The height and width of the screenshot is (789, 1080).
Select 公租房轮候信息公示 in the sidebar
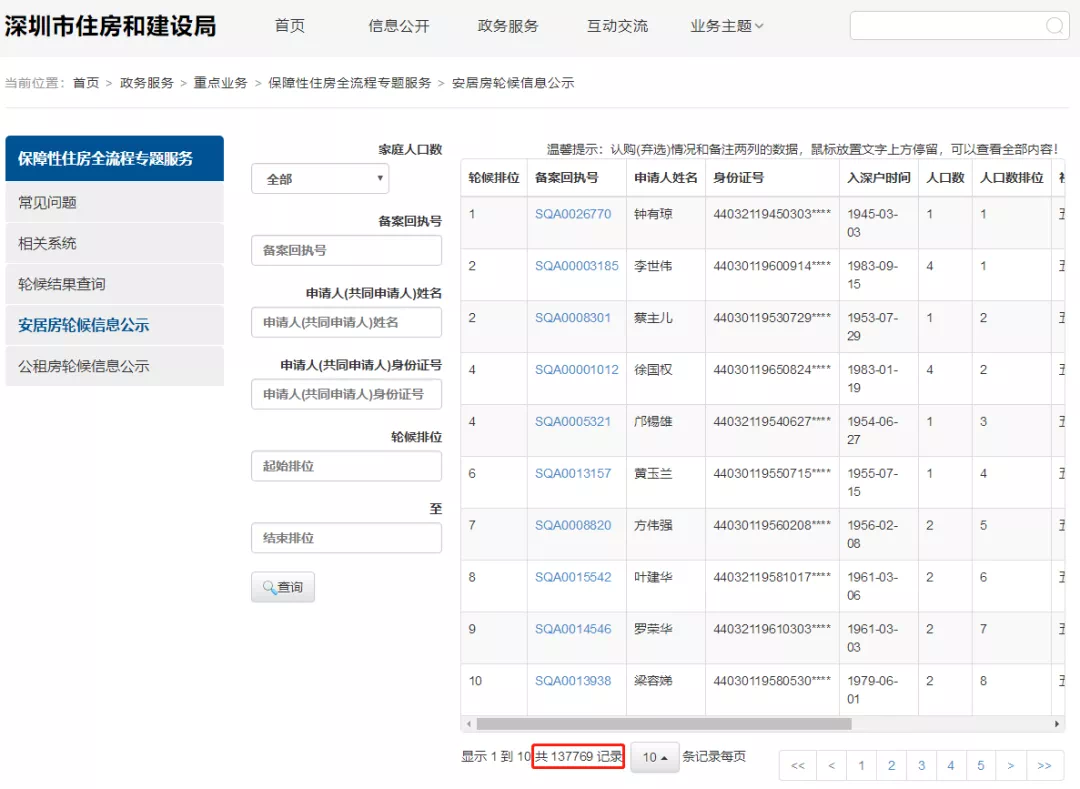click(84, 366)
